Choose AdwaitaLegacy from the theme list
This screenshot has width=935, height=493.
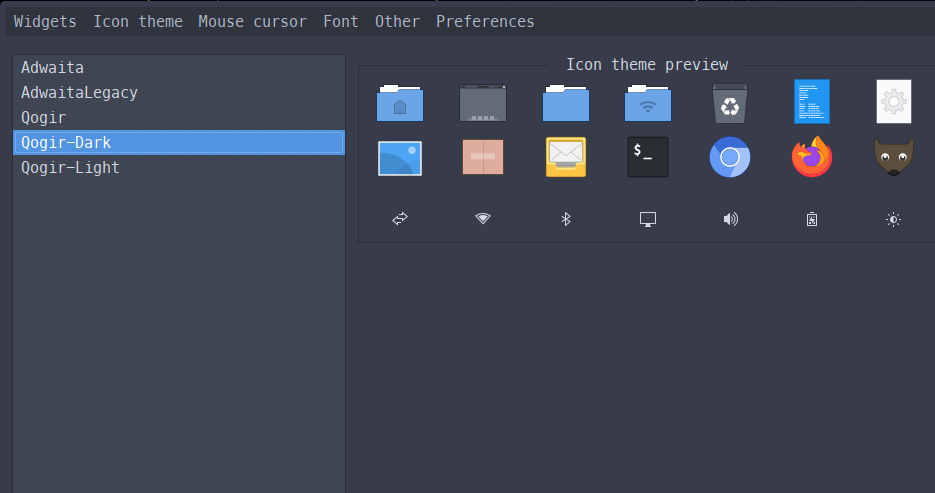[79, 93]
